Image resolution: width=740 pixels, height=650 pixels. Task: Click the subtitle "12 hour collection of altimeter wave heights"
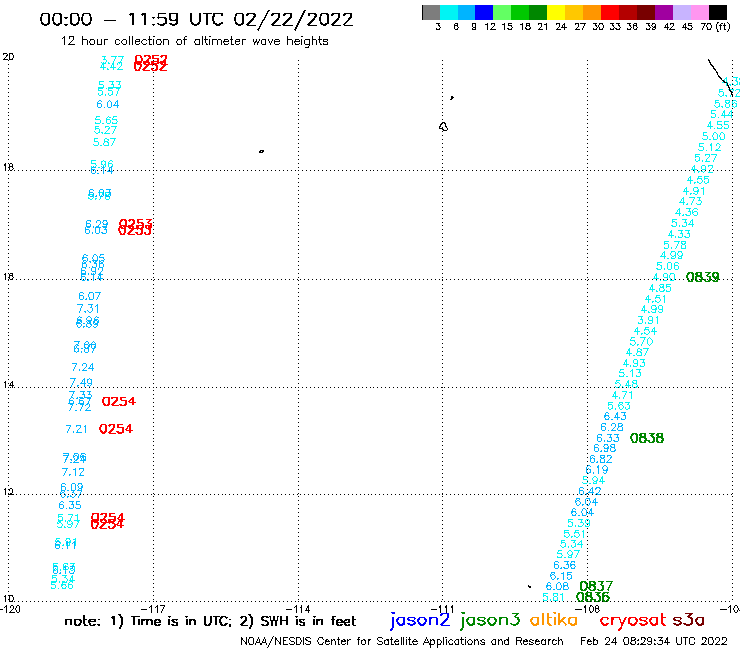click(194, 41)
